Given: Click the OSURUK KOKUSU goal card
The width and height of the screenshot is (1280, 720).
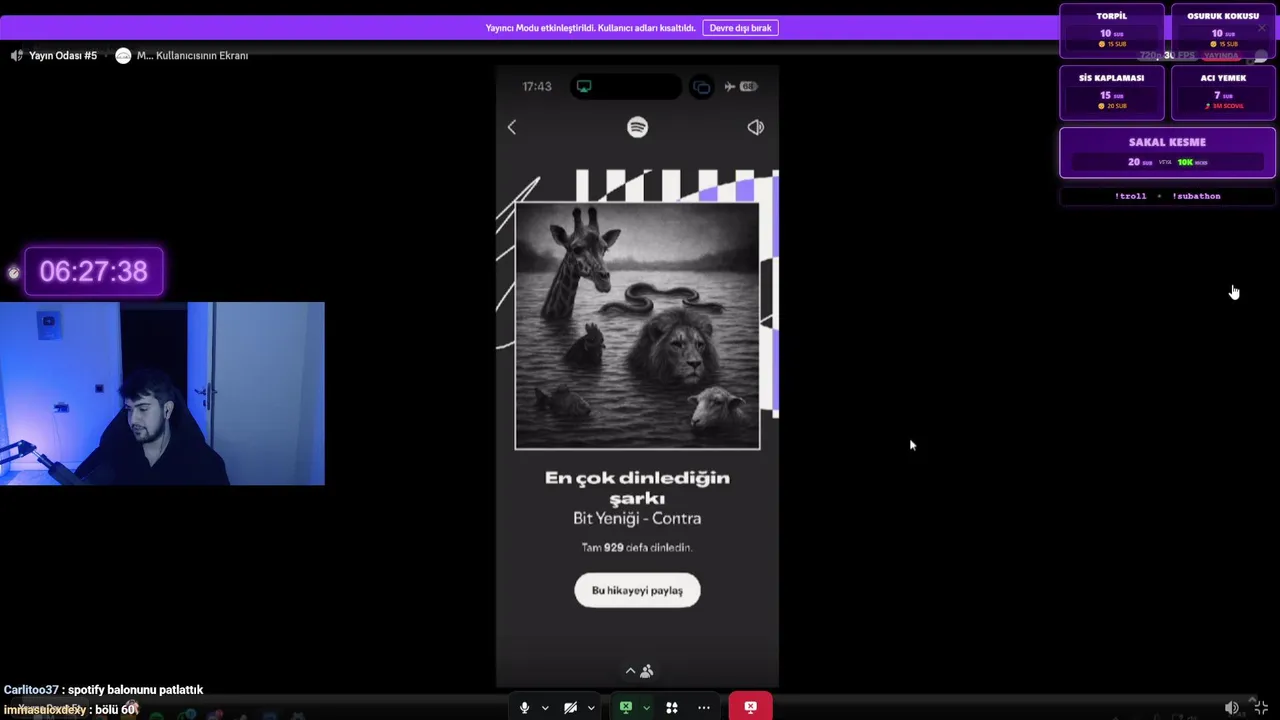Looking at the screenshot, I should pos(1223,31).
